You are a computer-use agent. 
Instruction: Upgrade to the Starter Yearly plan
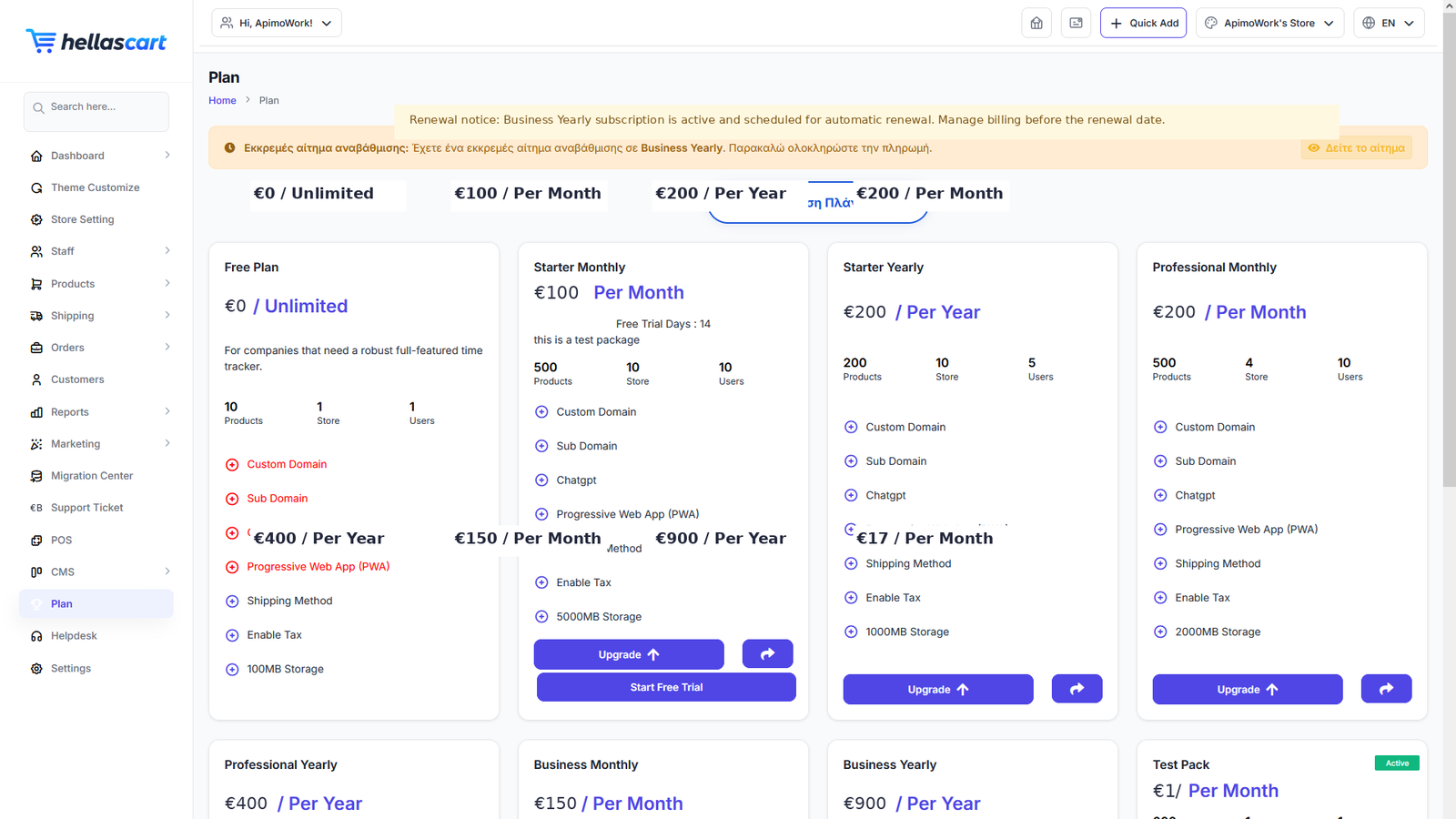click(x=938, y=689)
